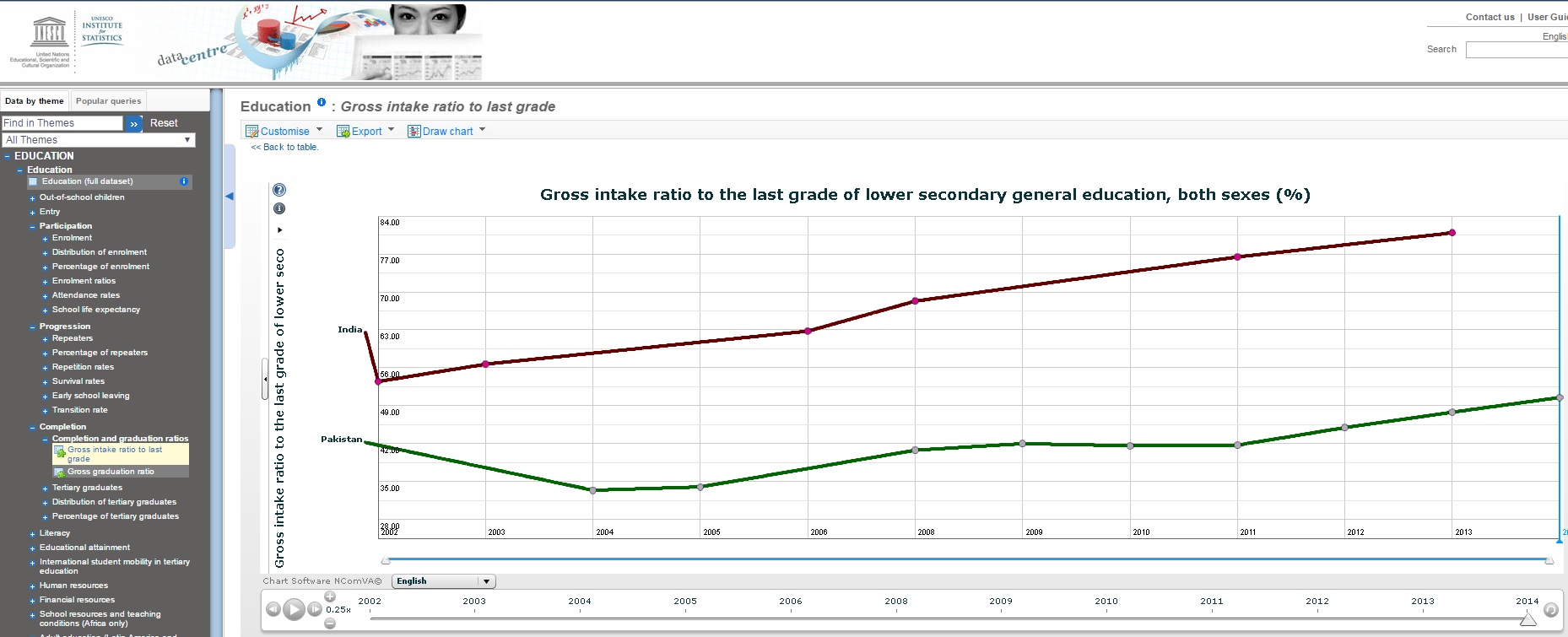Click the loop button at timeline end
The height and width of the screenshot is (637, 1568).
coord(1550,609)
